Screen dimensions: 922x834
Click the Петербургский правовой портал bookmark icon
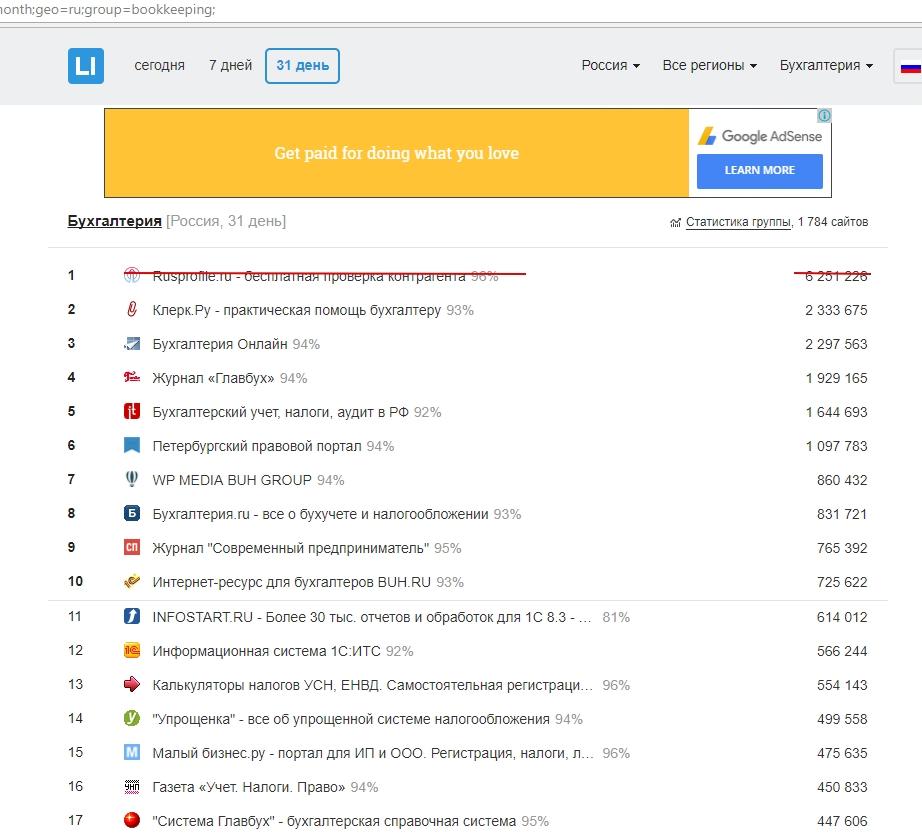pos(132,445)
